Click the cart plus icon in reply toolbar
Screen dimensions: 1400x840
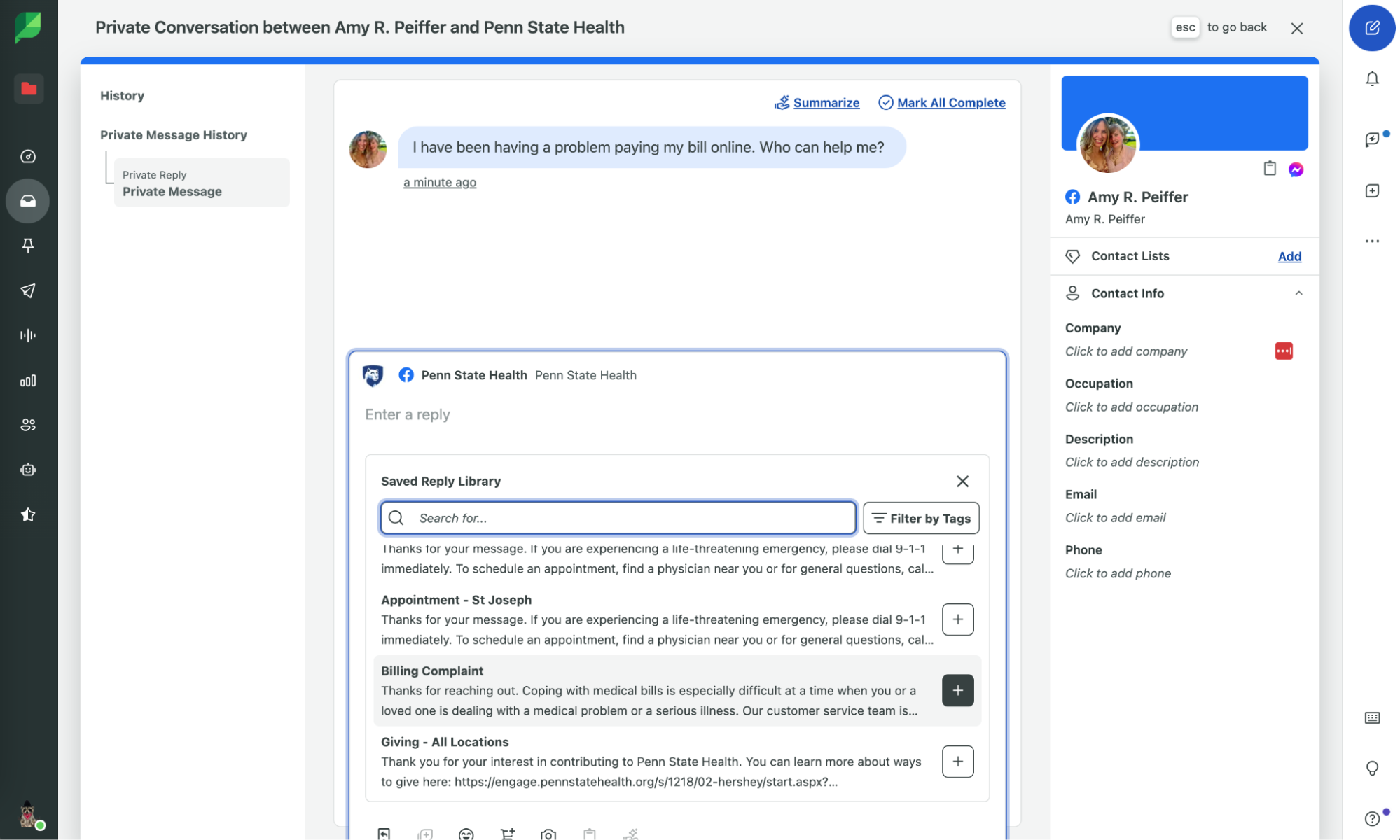pos(507,834)
